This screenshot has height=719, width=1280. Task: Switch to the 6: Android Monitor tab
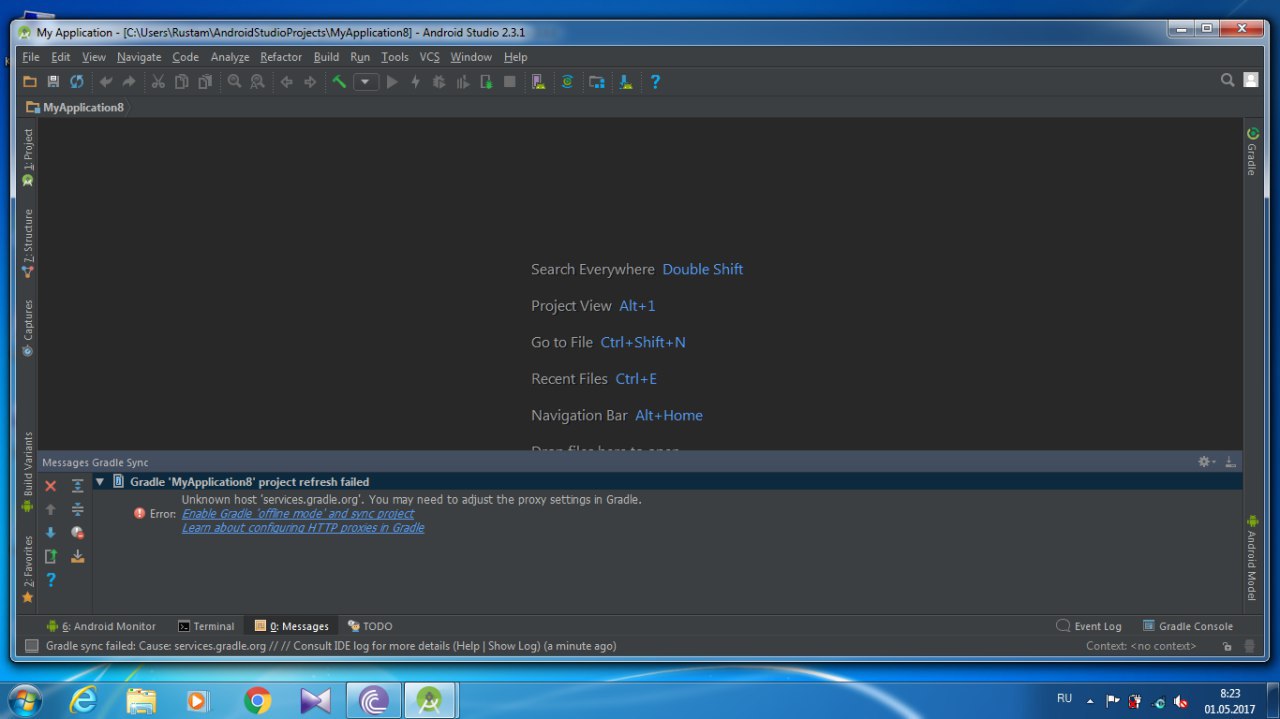(101, 626)
